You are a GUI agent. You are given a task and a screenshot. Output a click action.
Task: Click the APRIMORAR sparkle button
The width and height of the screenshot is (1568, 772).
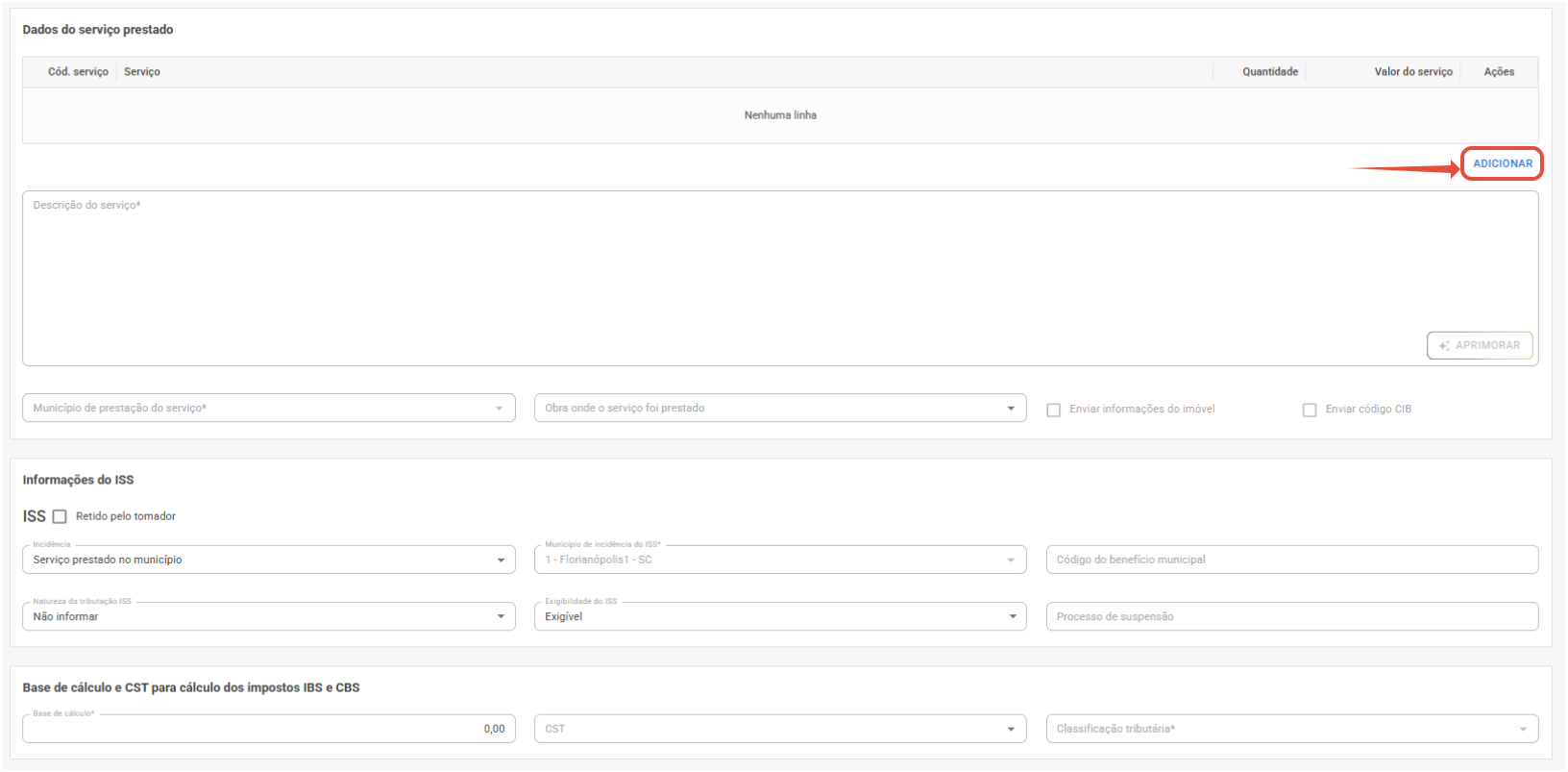[1480, 345]
